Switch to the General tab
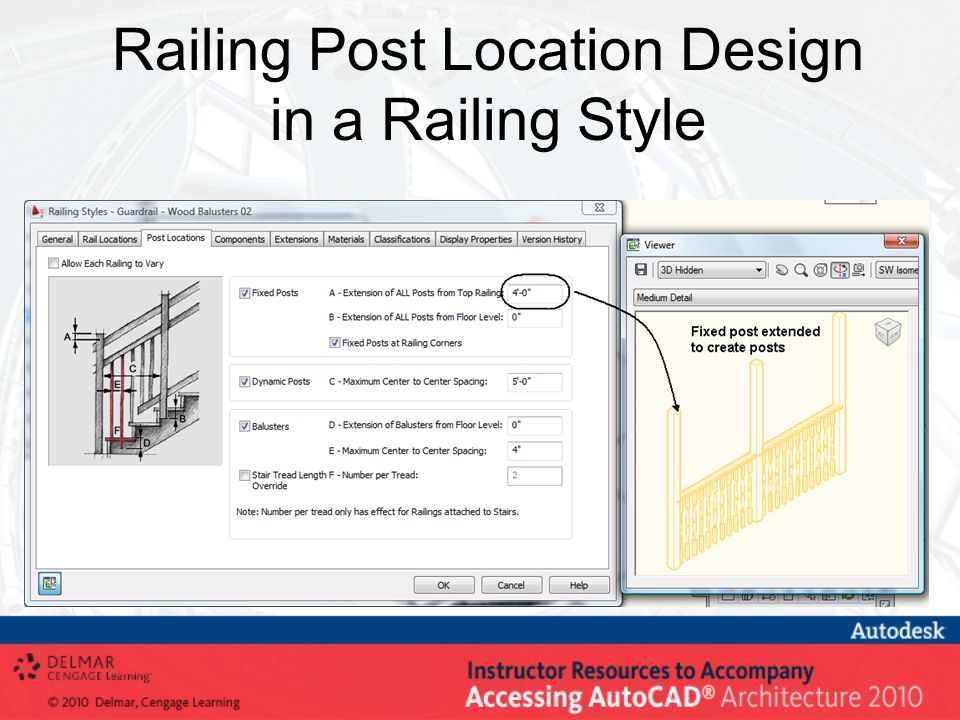This screenshot has height=720, width=960. (x=58, y=239)
